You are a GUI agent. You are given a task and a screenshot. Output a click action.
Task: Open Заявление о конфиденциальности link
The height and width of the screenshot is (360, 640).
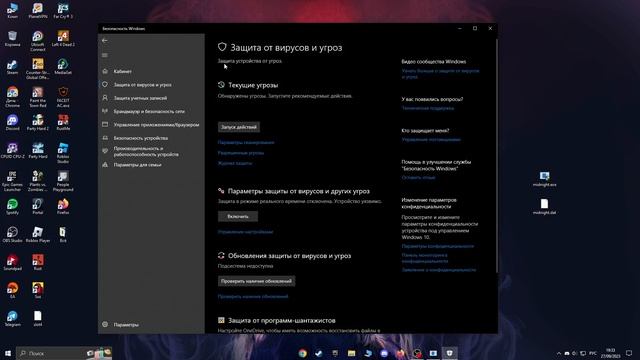pos(439,270)
